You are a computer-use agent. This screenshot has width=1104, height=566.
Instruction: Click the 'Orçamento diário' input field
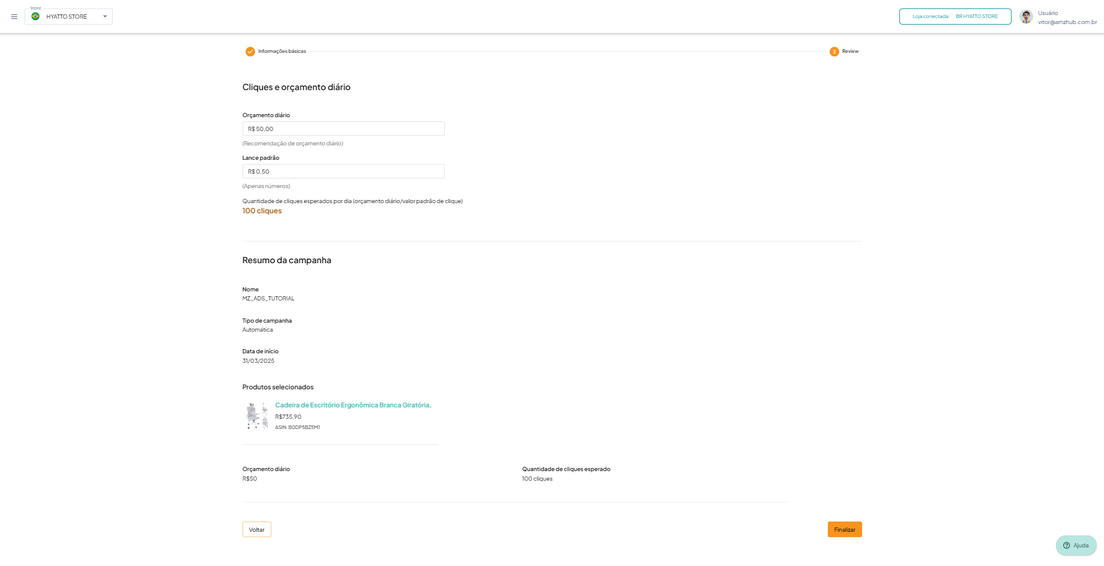click(343, 129)
